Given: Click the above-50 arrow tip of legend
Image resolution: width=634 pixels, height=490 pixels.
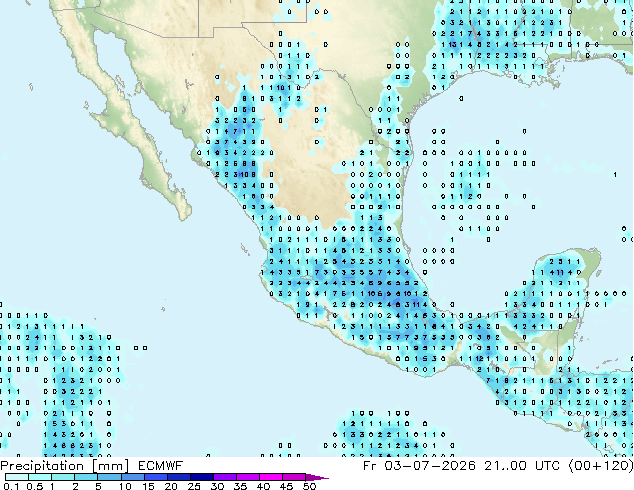Looking at the screenshot, I should click(x=317, y=477).
